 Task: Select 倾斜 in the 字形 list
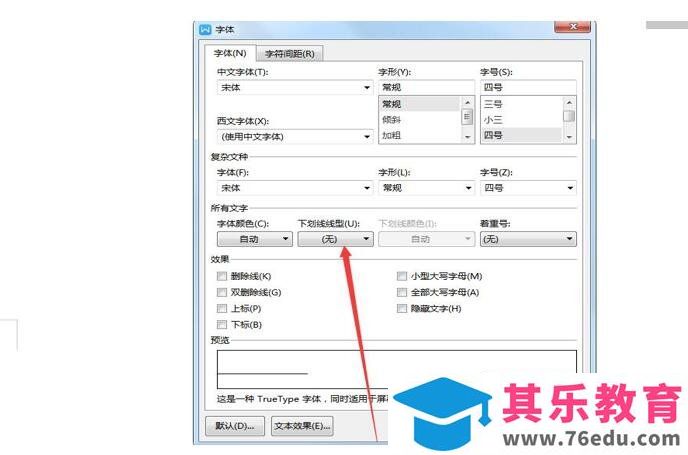(x=419, y=120)
